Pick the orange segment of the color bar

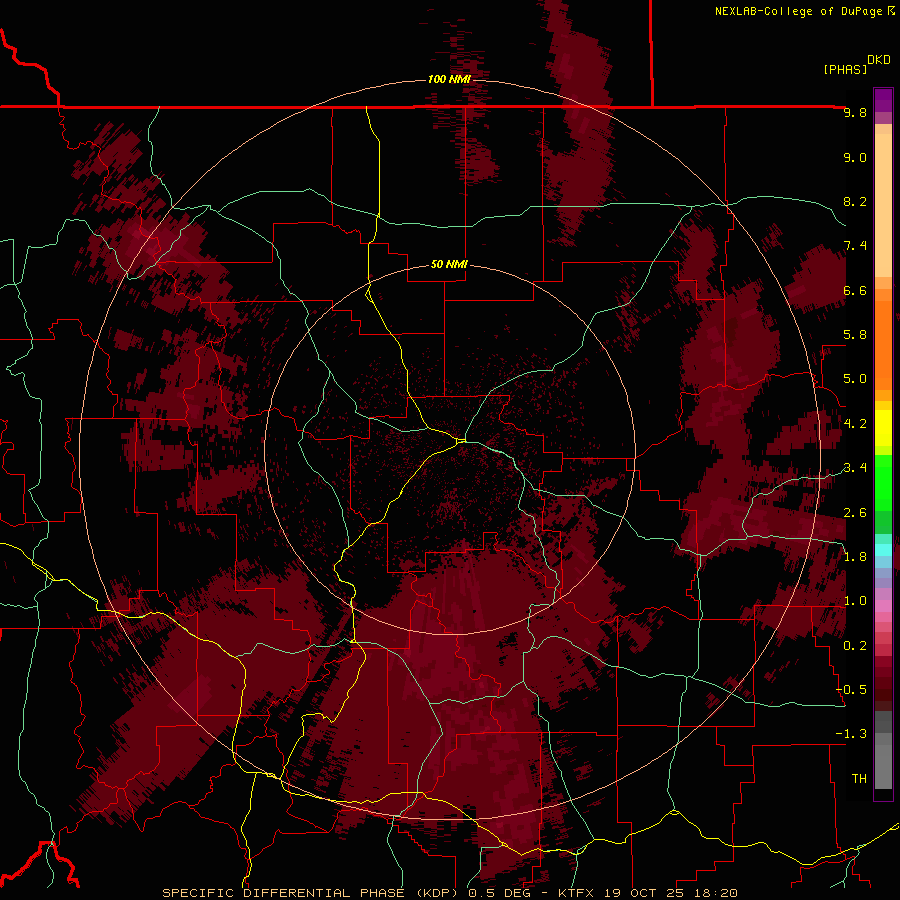click(883, 346)
